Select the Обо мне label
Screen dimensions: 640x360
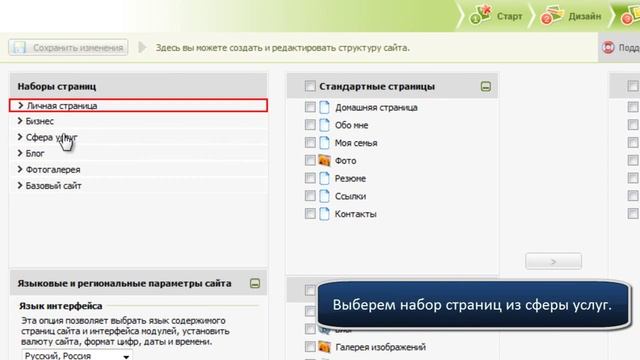351,125
